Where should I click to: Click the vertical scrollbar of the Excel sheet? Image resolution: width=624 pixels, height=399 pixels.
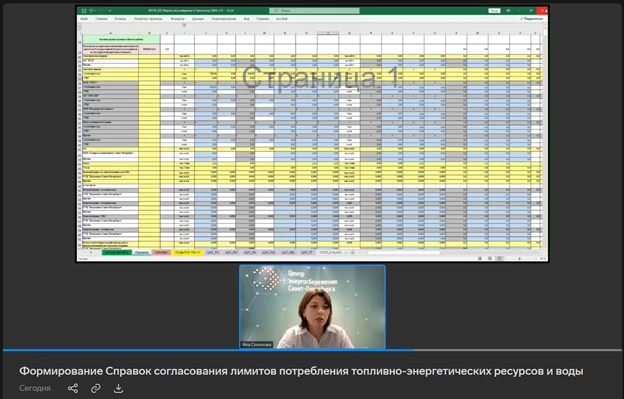click(545, 135)
